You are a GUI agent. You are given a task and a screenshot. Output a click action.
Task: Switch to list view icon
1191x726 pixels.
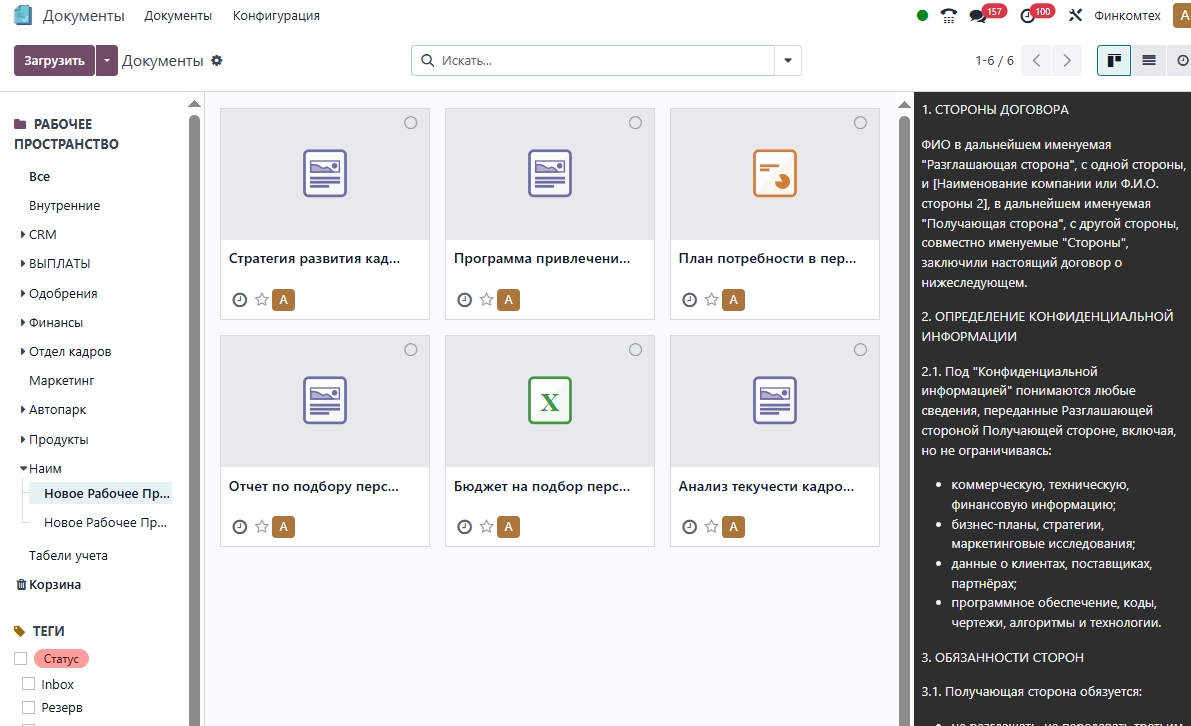(1149, 61)
